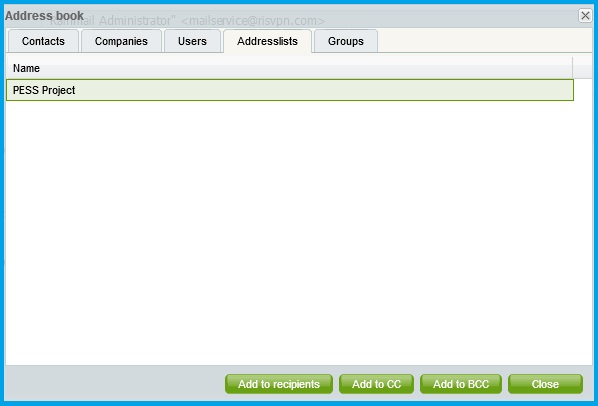Click the gray footer area left of Add to recipients
Viewport: 598px width, 406px height.
114,384
